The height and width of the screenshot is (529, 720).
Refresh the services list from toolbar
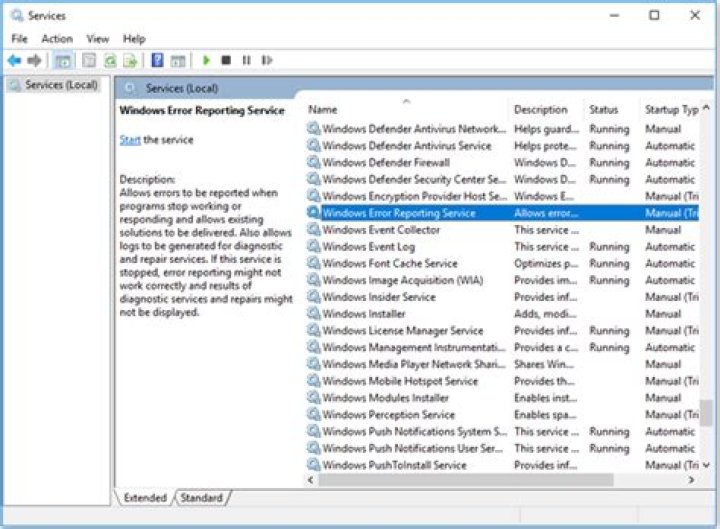coord(110,60)
